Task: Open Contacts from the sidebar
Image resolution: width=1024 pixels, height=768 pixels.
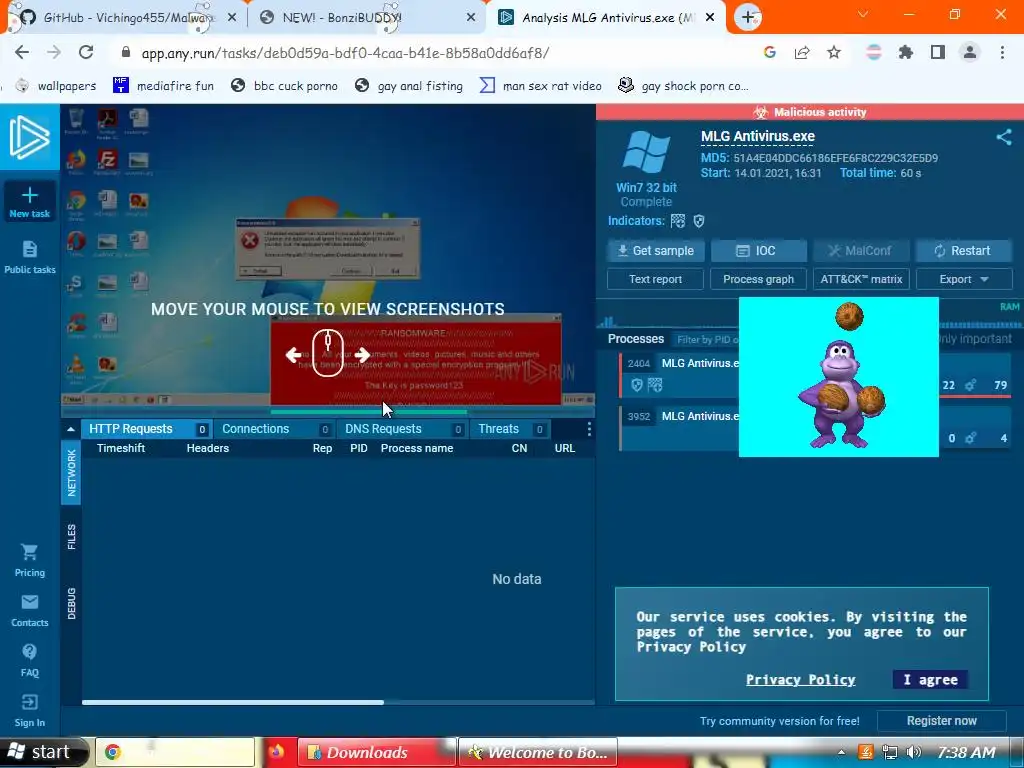Action: click(x=29, y=611)
